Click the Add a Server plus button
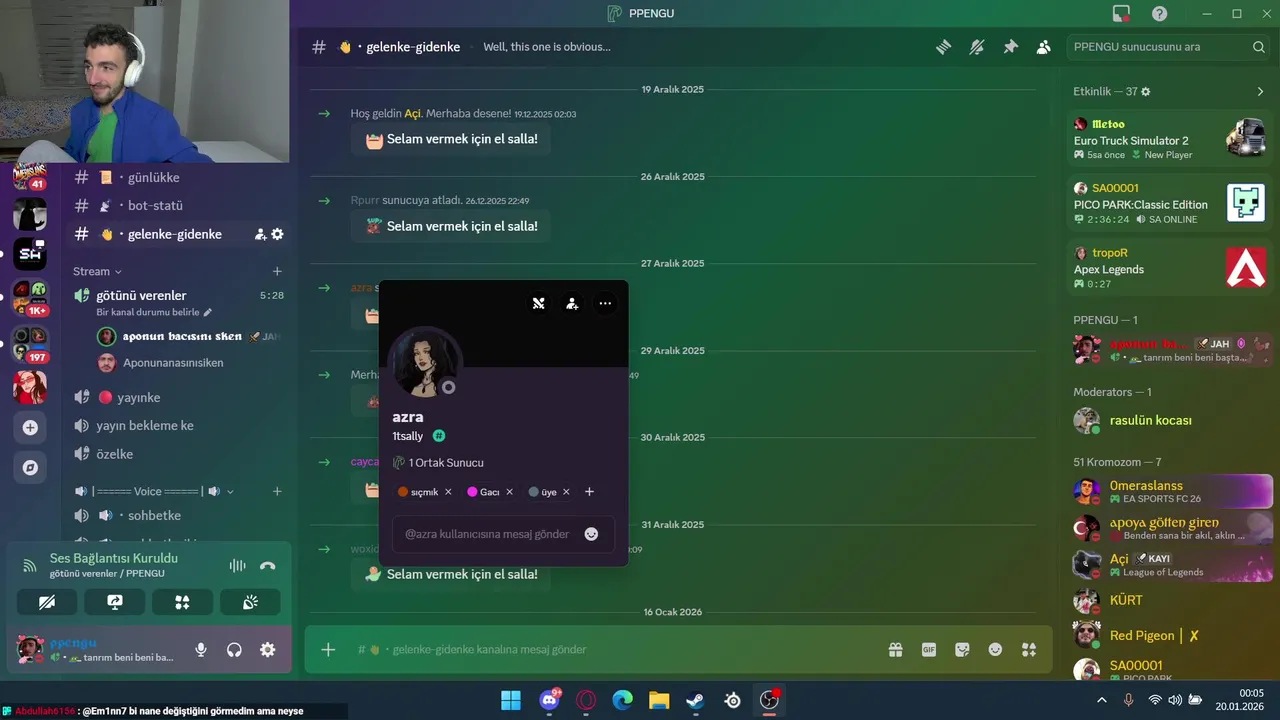The image size is (1280, 720). tap(30, 427)
